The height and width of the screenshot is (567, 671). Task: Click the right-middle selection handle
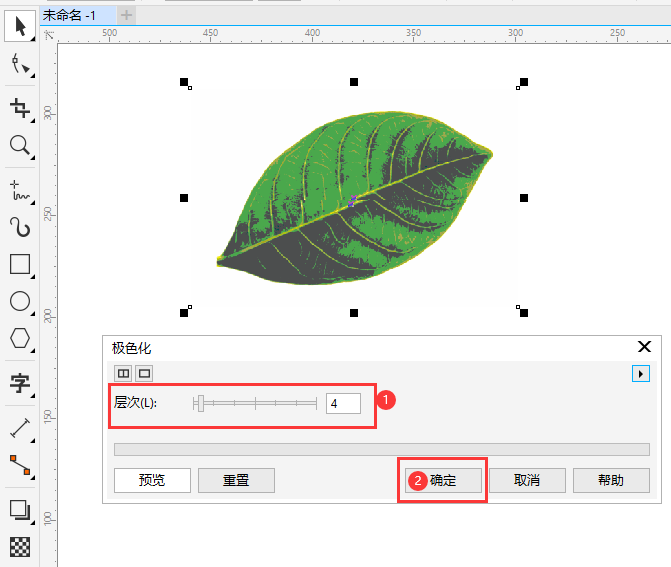coord(524,198)
